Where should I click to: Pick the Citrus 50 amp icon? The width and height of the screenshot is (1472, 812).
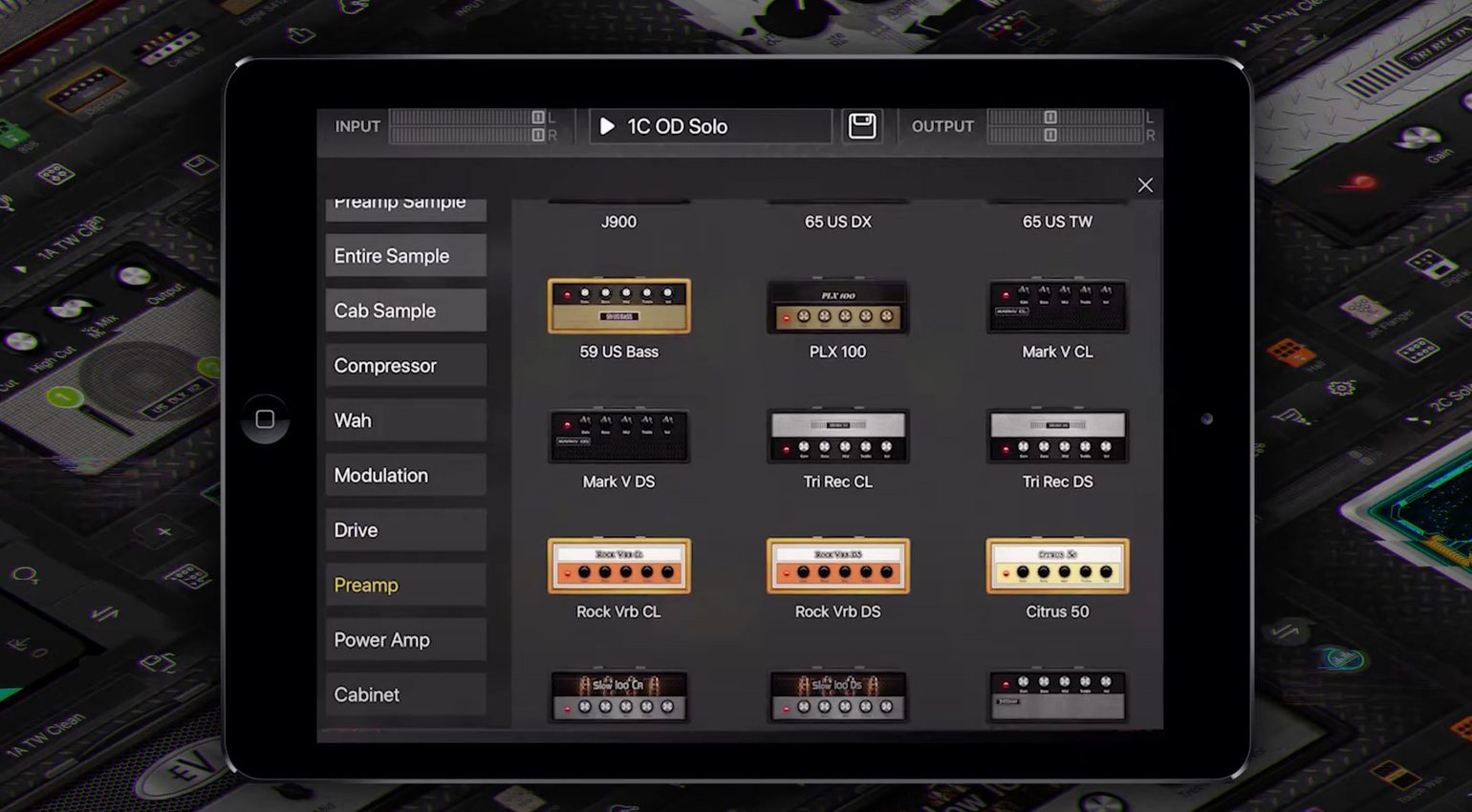1057,566
